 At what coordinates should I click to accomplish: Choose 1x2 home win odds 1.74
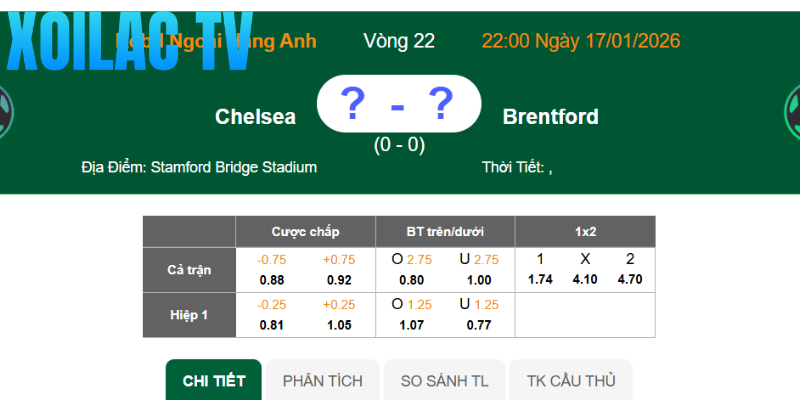[x=540, y=280]
